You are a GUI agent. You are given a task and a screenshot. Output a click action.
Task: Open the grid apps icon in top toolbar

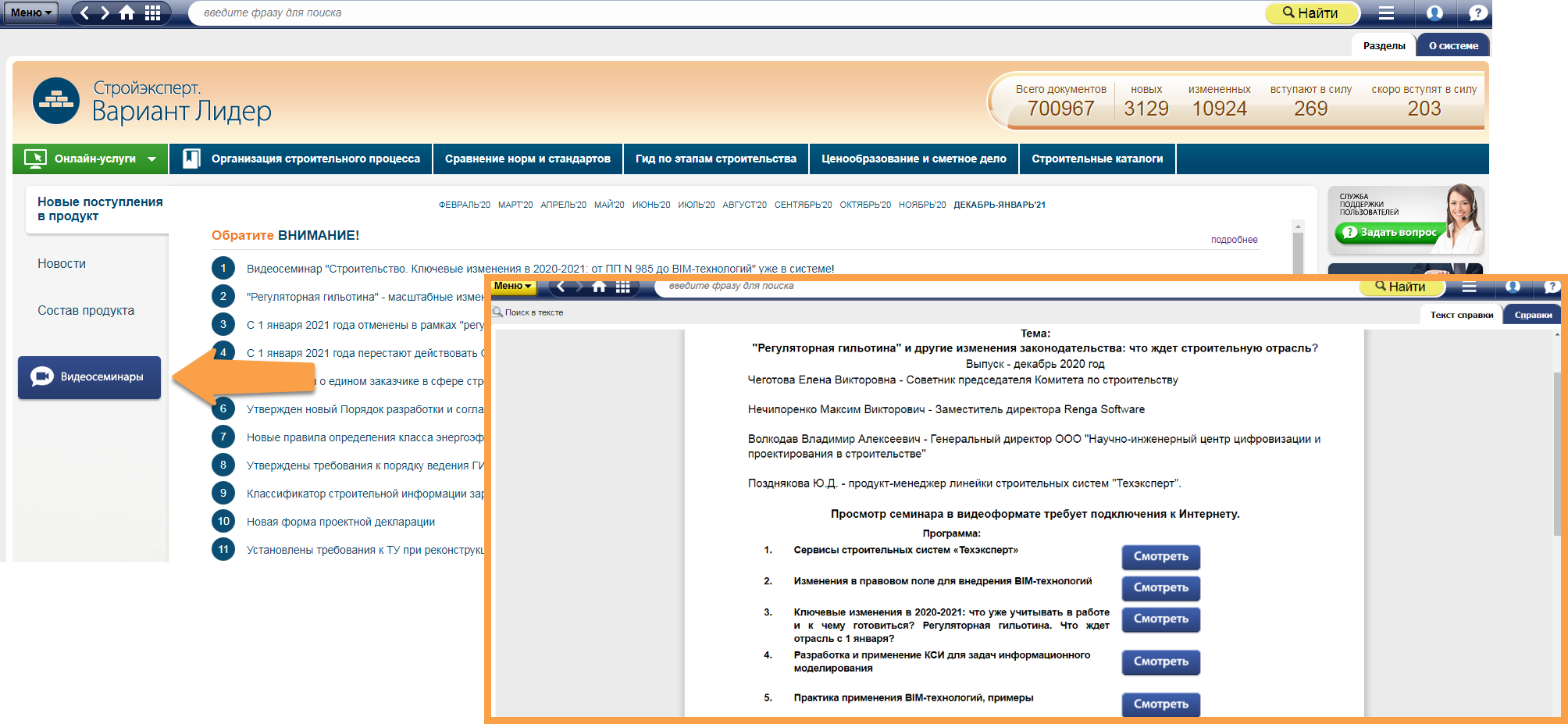[x=152, y=12]
